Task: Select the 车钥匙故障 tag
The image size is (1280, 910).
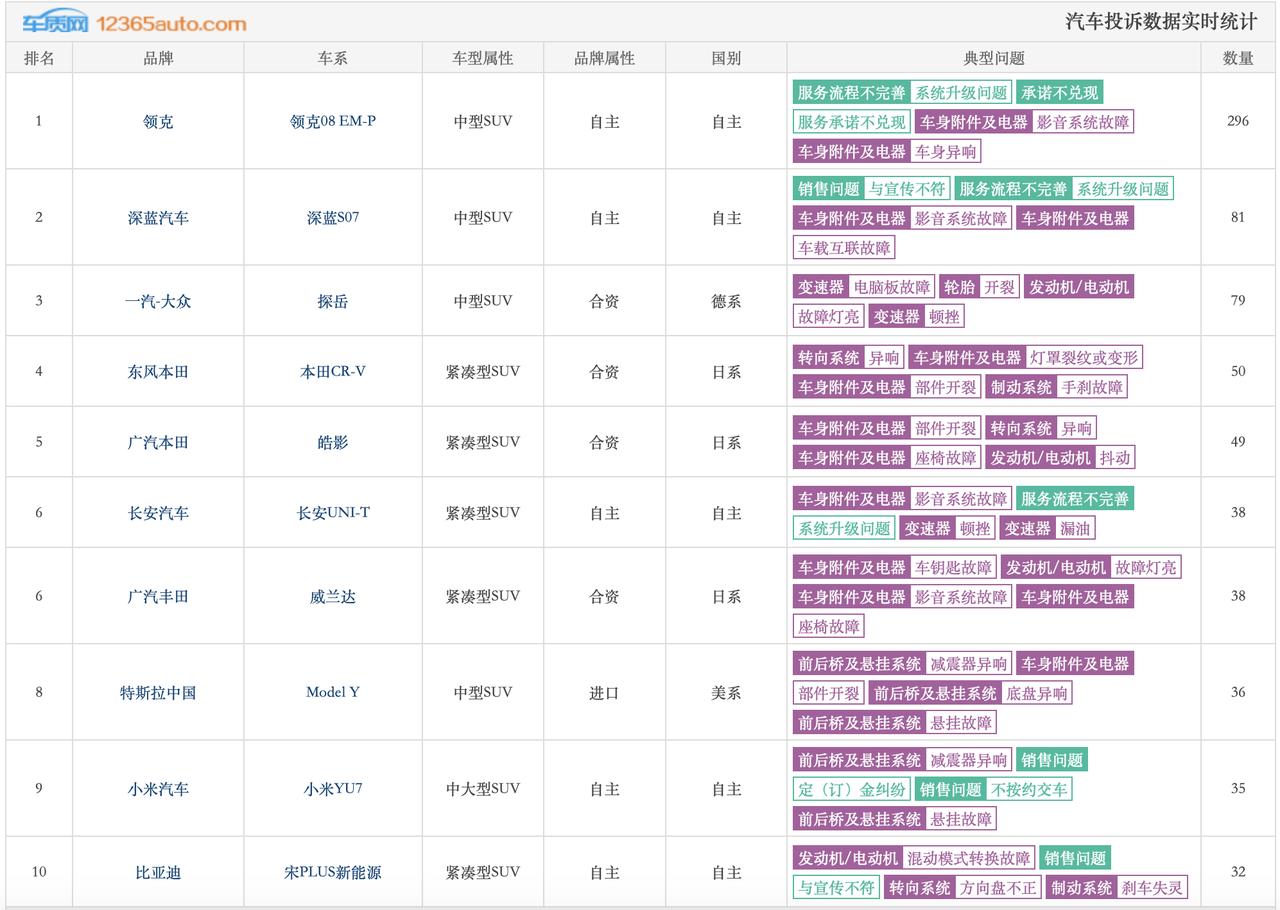Action: pyautogui.click(x=953, y=568)
